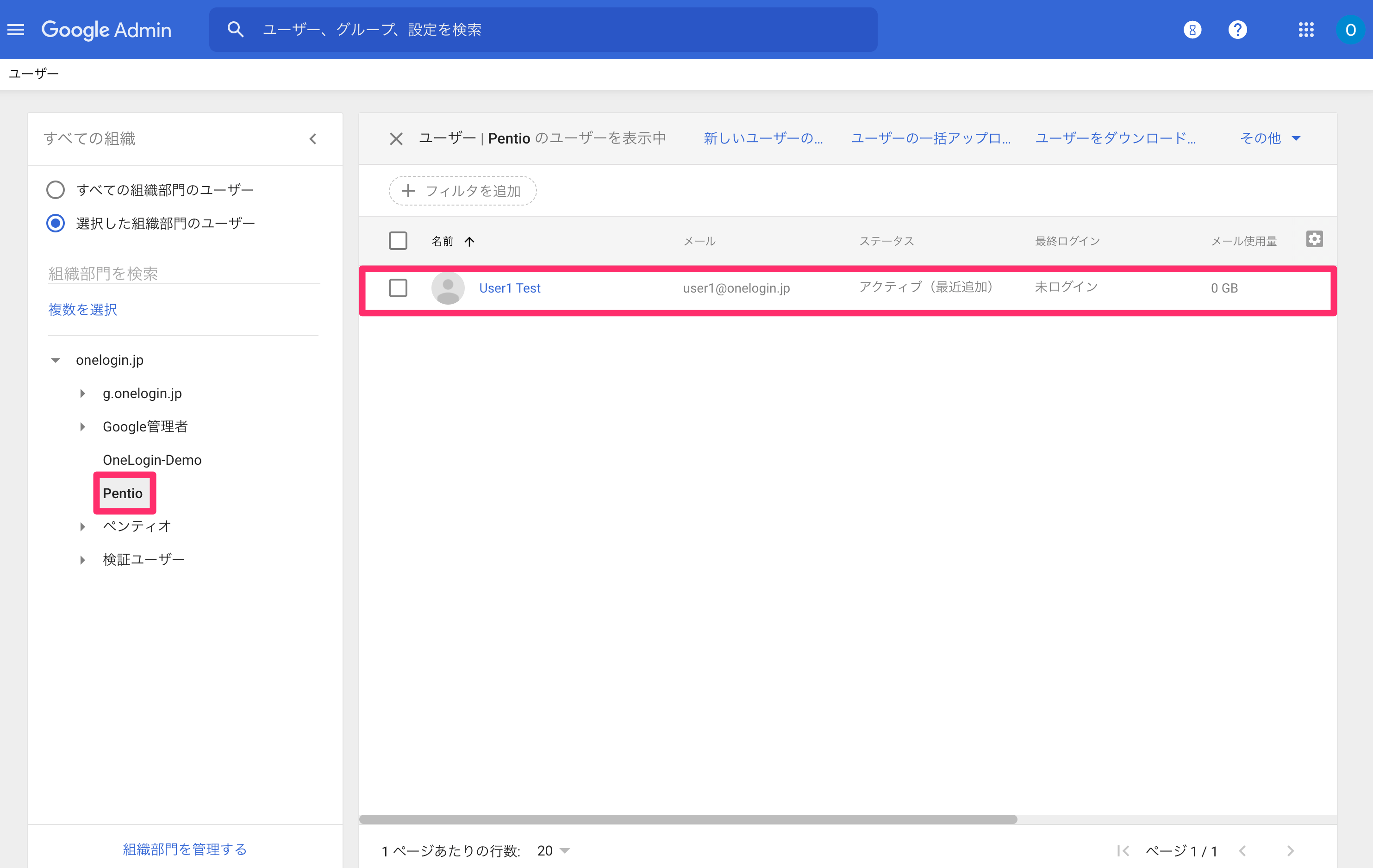Click the ユーザー breadcrumb
The width and height of the screenshot is (1373, 868).
click(34, 74)
